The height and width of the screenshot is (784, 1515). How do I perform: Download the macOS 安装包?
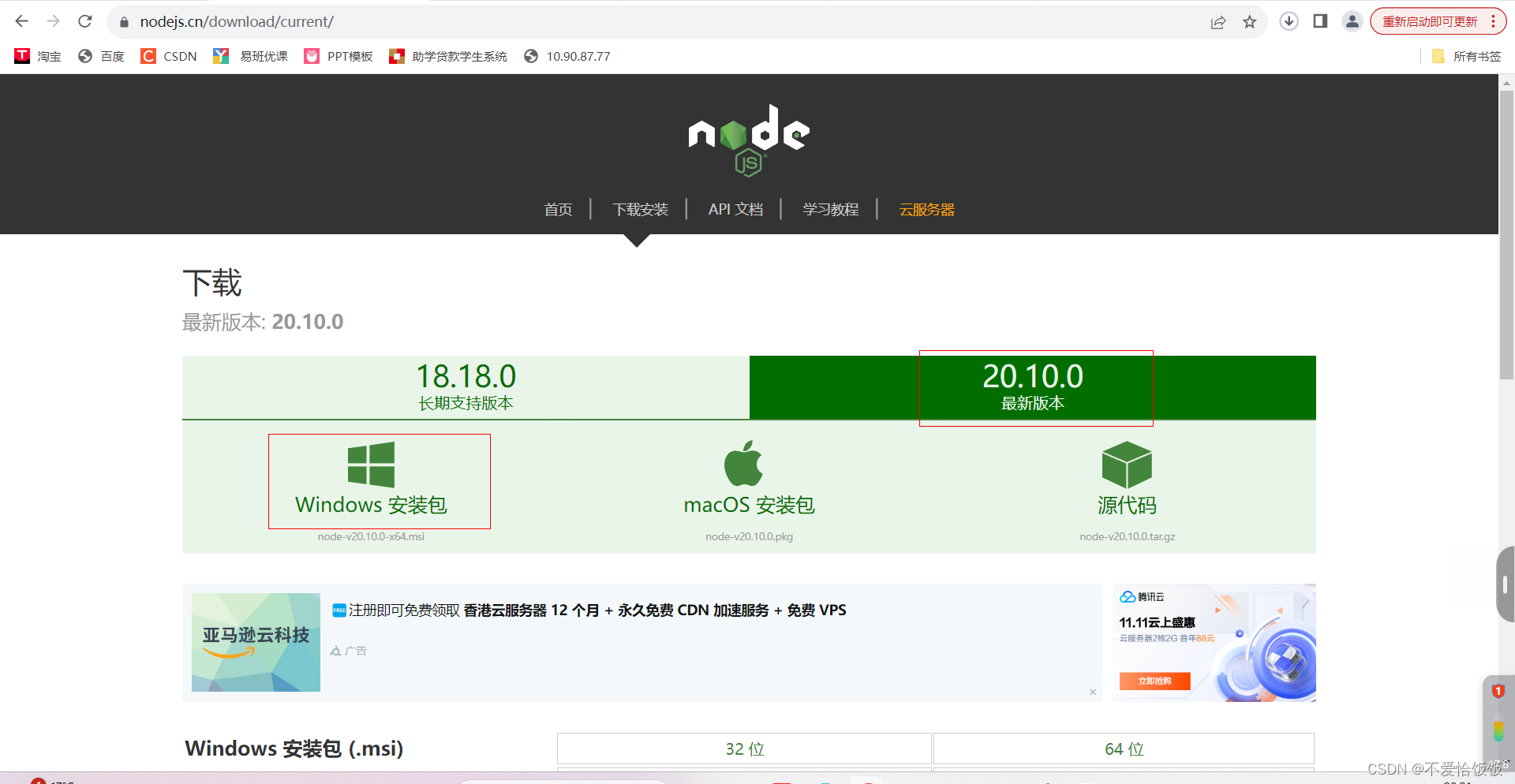click(749, 480)
